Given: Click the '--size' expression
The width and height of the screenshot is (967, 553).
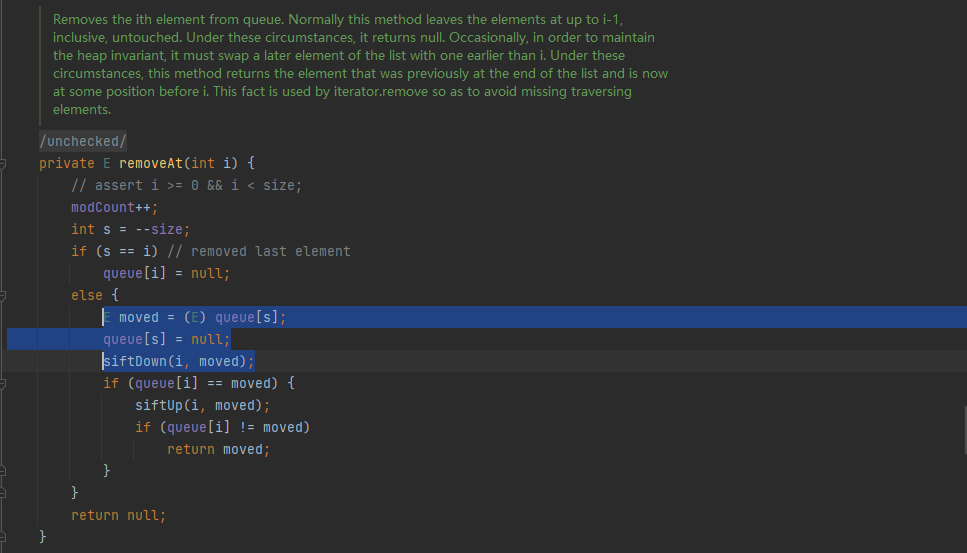Looking at the screenshot, I should 158,229.
